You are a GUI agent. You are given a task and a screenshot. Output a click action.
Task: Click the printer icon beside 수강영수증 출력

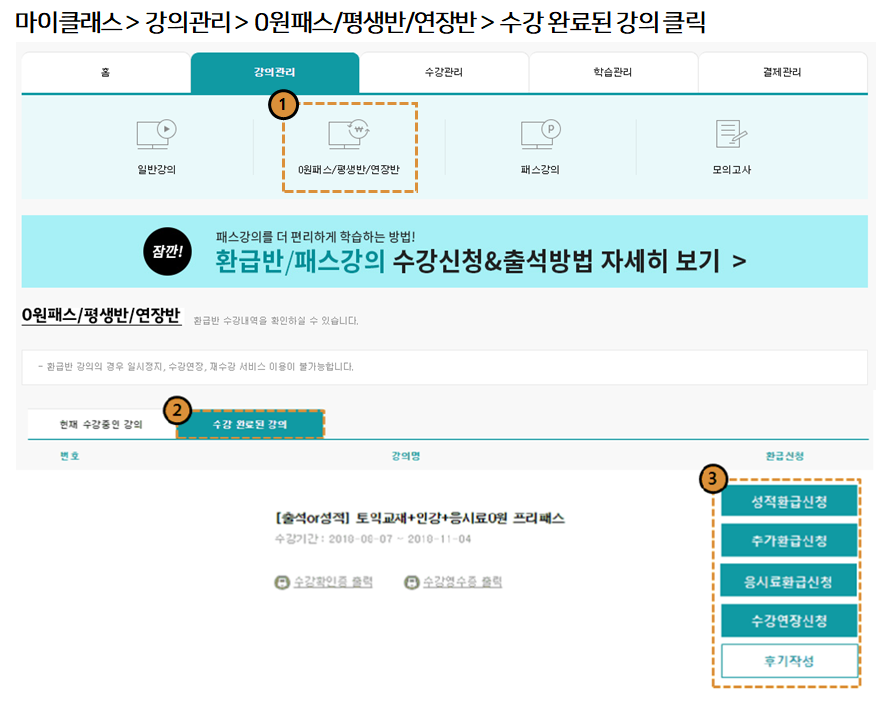point(411,582)
